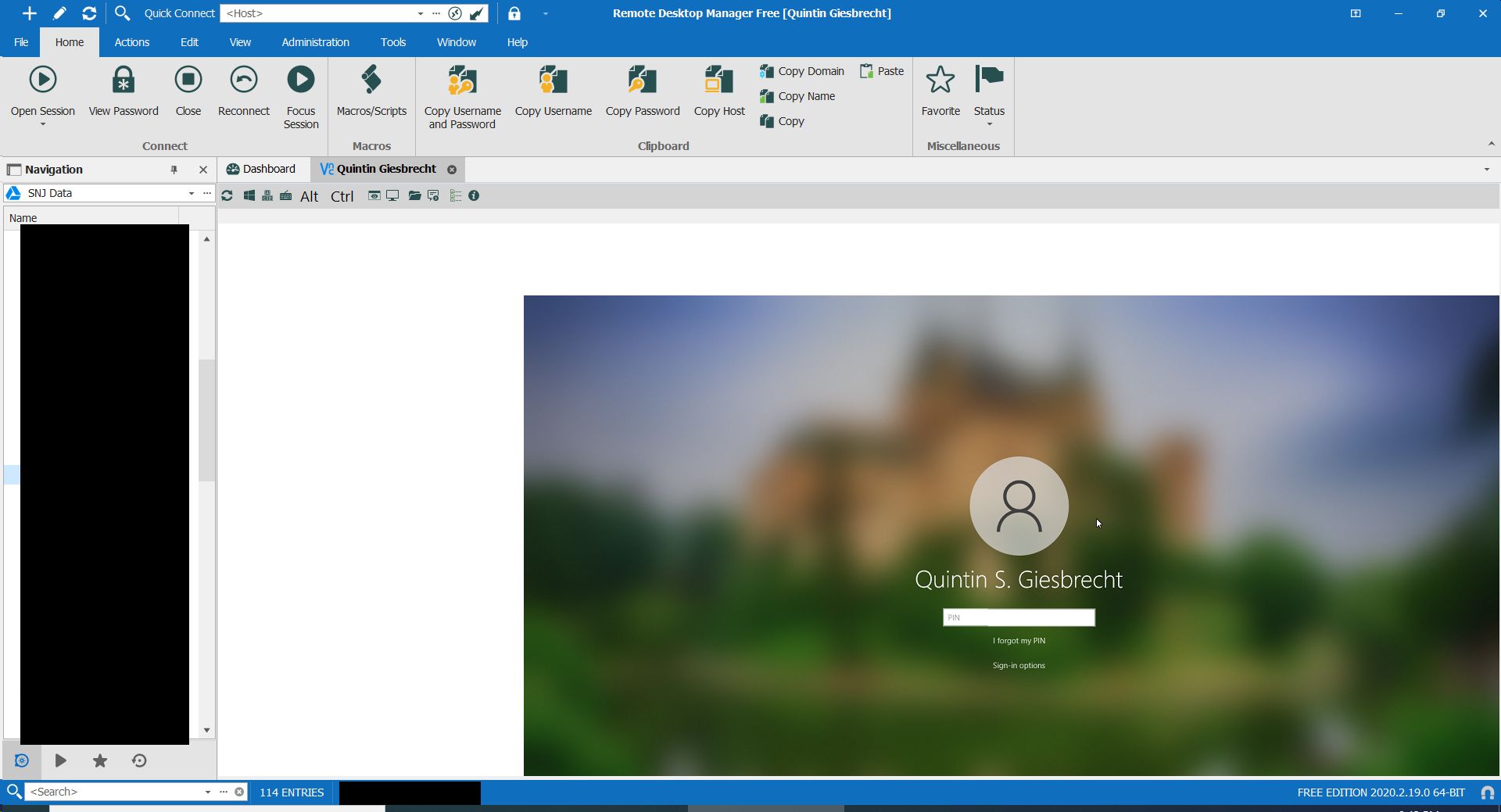Toggle the Alt key on the session toolbar
Screen dimensions: 1501x812
309,197
